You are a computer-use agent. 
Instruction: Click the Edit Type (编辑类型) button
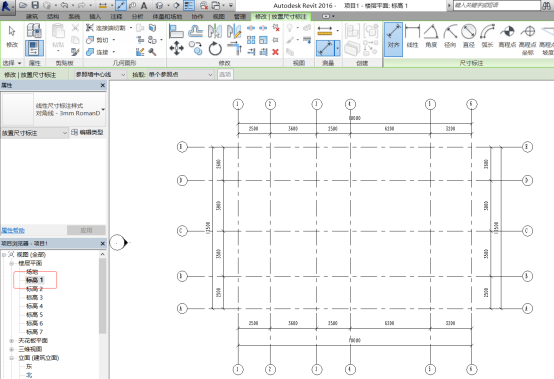coord(87,132)
